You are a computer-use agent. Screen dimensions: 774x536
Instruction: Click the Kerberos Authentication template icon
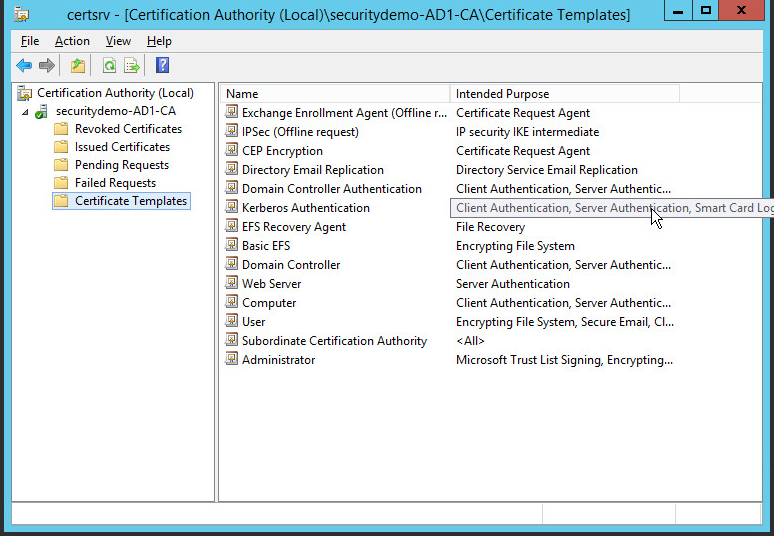click(x=232, y=207)
